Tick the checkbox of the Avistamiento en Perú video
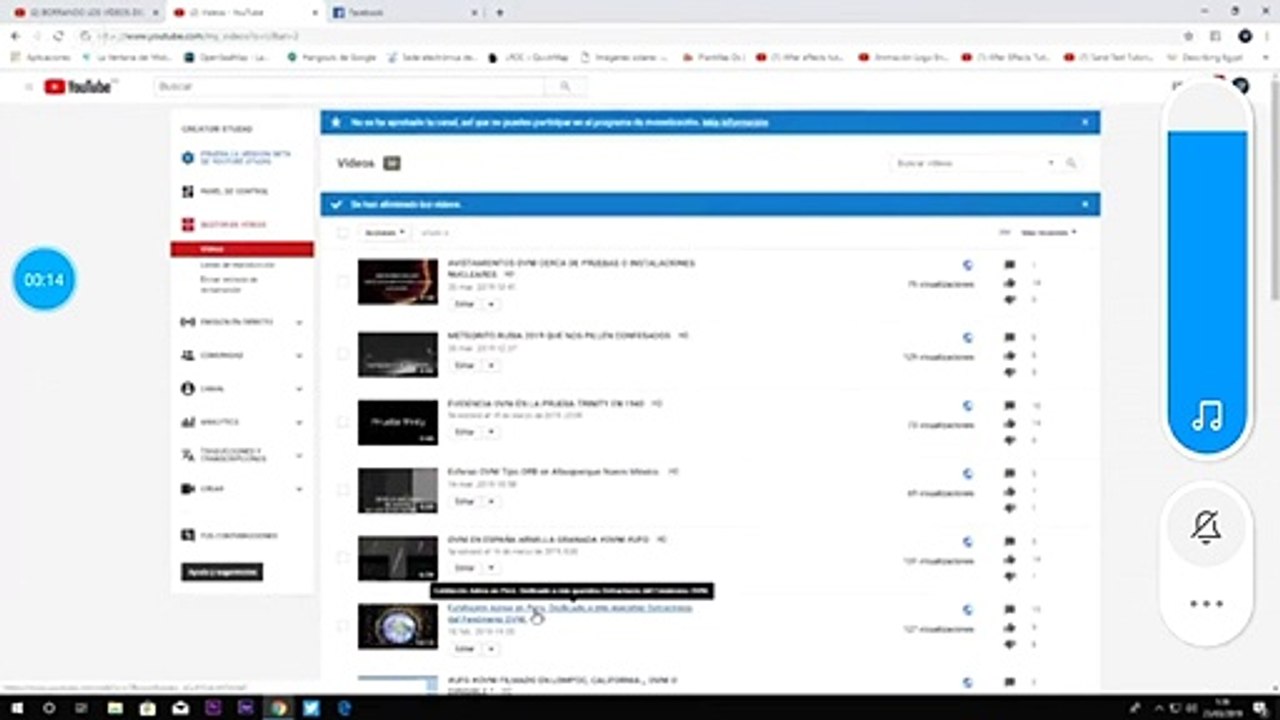Screen dimensions: 1280x720 pyautogui.click(x=343, y=626)
